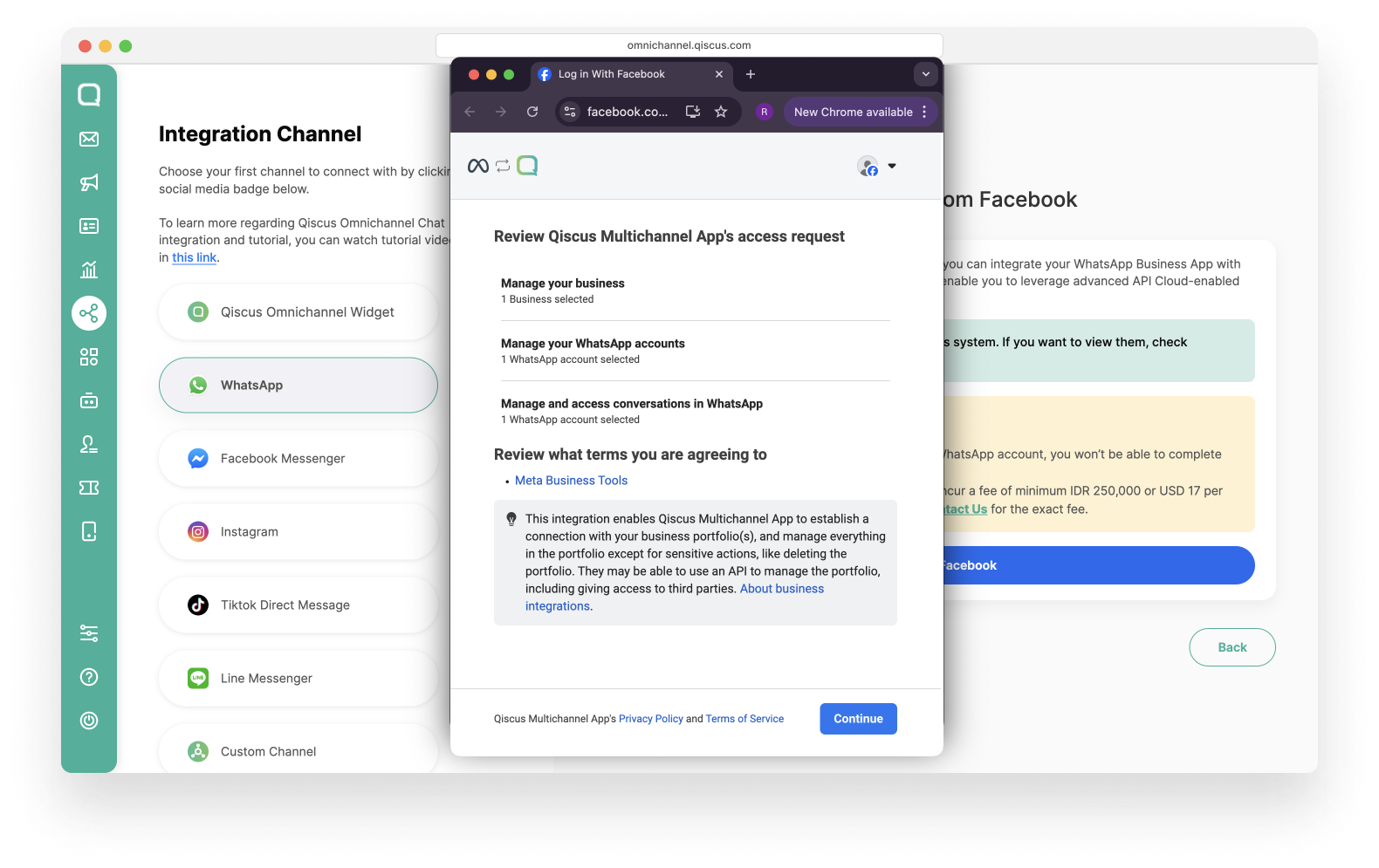This screenshot has width=1379, height=868.
Task: Click the Back button in Qiscus window
Action: point(1232,647)
